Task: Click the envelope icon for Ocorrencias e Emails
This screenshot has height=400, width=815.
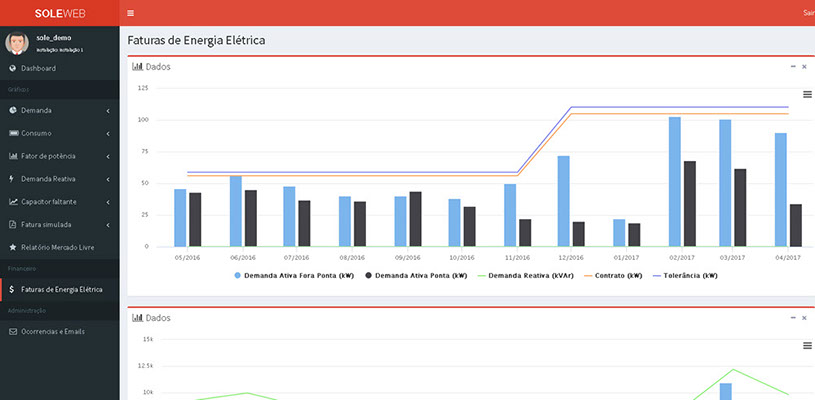Action: (12, 330)
